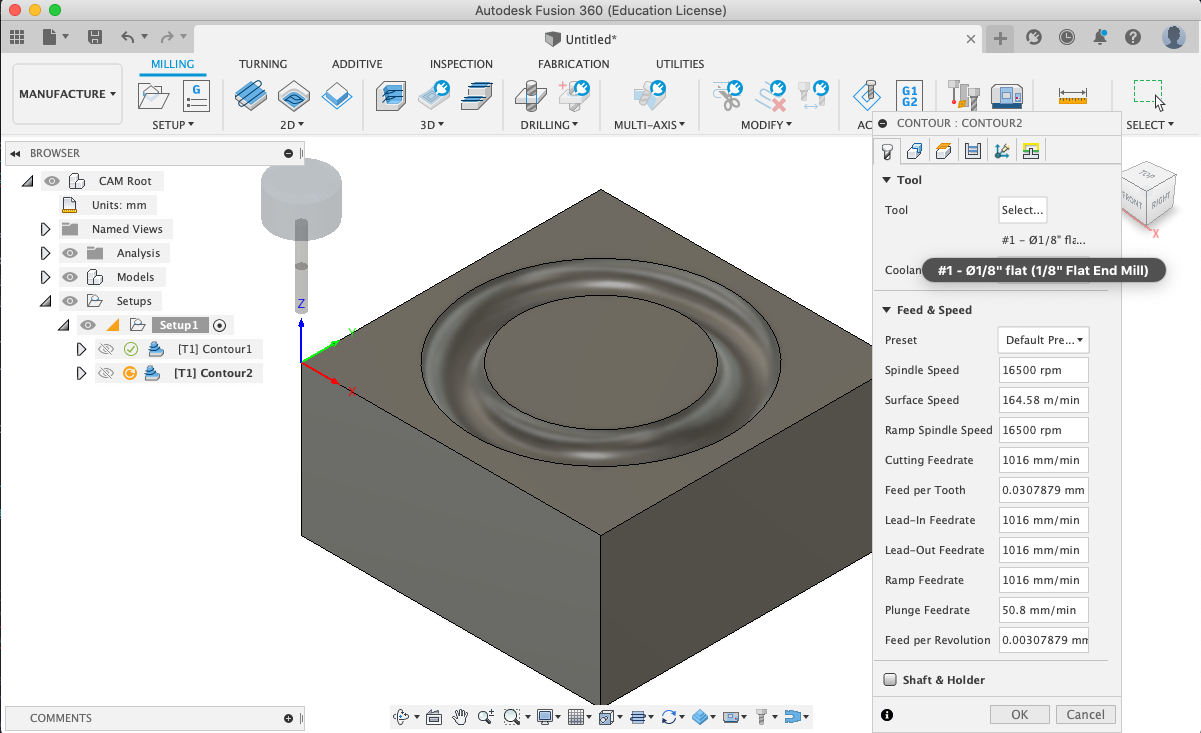Open the New Setup tool in the ribbon
The image size is (1201, 733).
(x=154, y=96)
